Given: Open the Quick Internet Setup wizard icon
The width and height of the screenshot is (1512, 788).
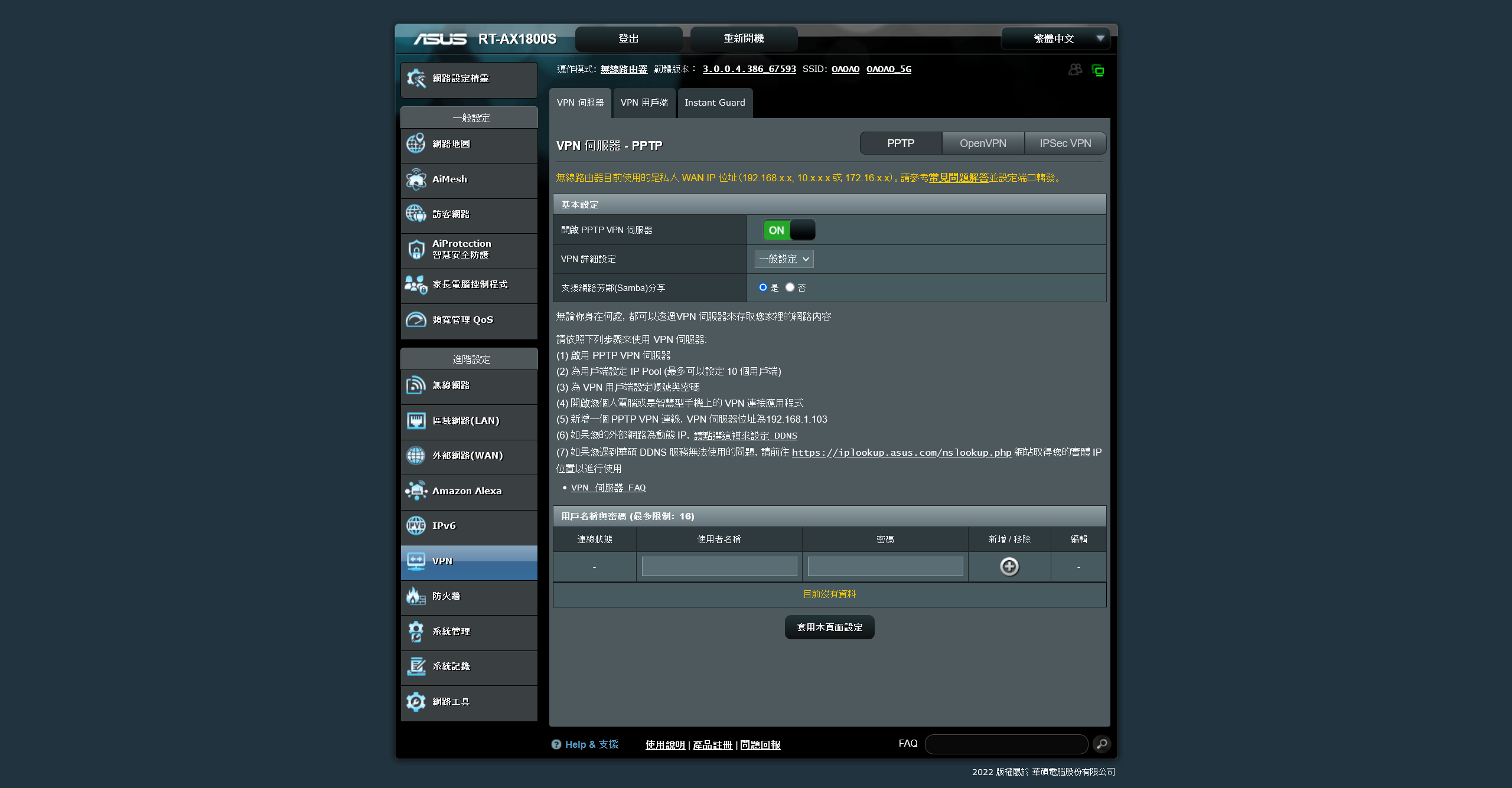Looking at the screenshot, I should (x=416, y=79).
